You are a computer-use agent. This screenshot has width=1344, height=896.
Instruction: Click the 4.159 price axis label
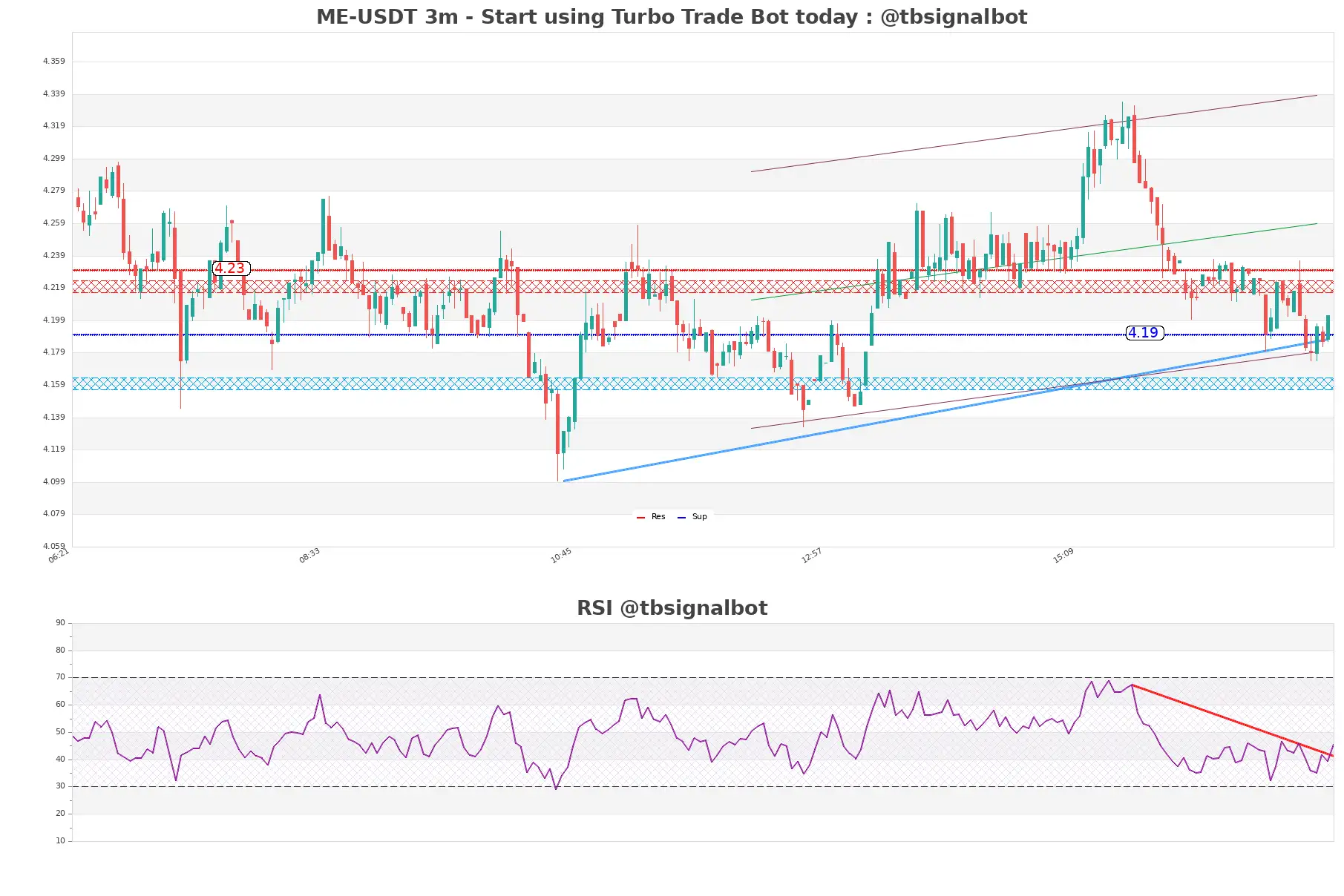pyautogui.click(x=53, y=384)
